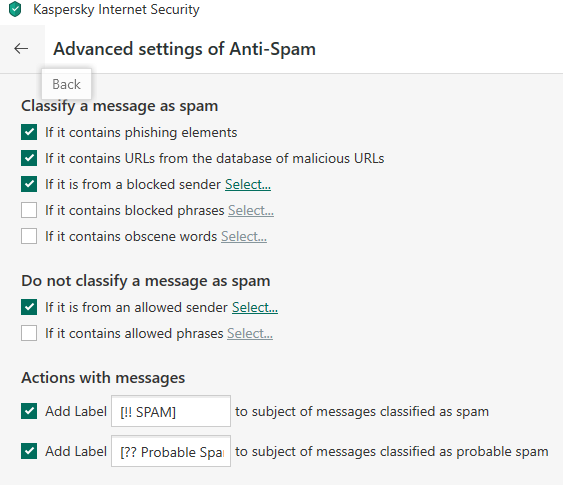This screenshot has width=563, height=485.
Task: Open Select link for blocked phrases
Action: click(x=251, y=210)
